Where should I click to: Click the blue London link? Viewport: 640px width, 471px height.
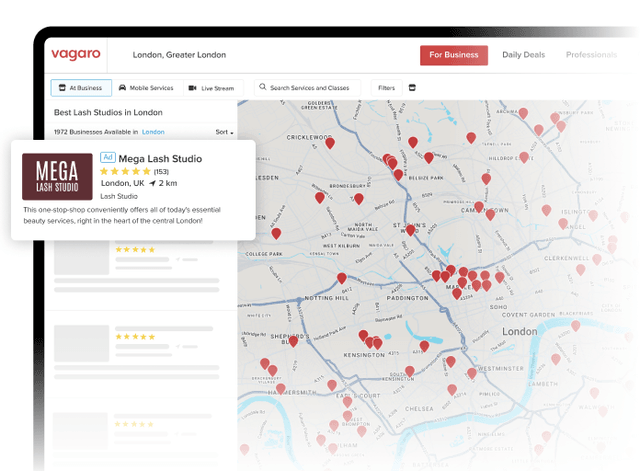point(153,132)
